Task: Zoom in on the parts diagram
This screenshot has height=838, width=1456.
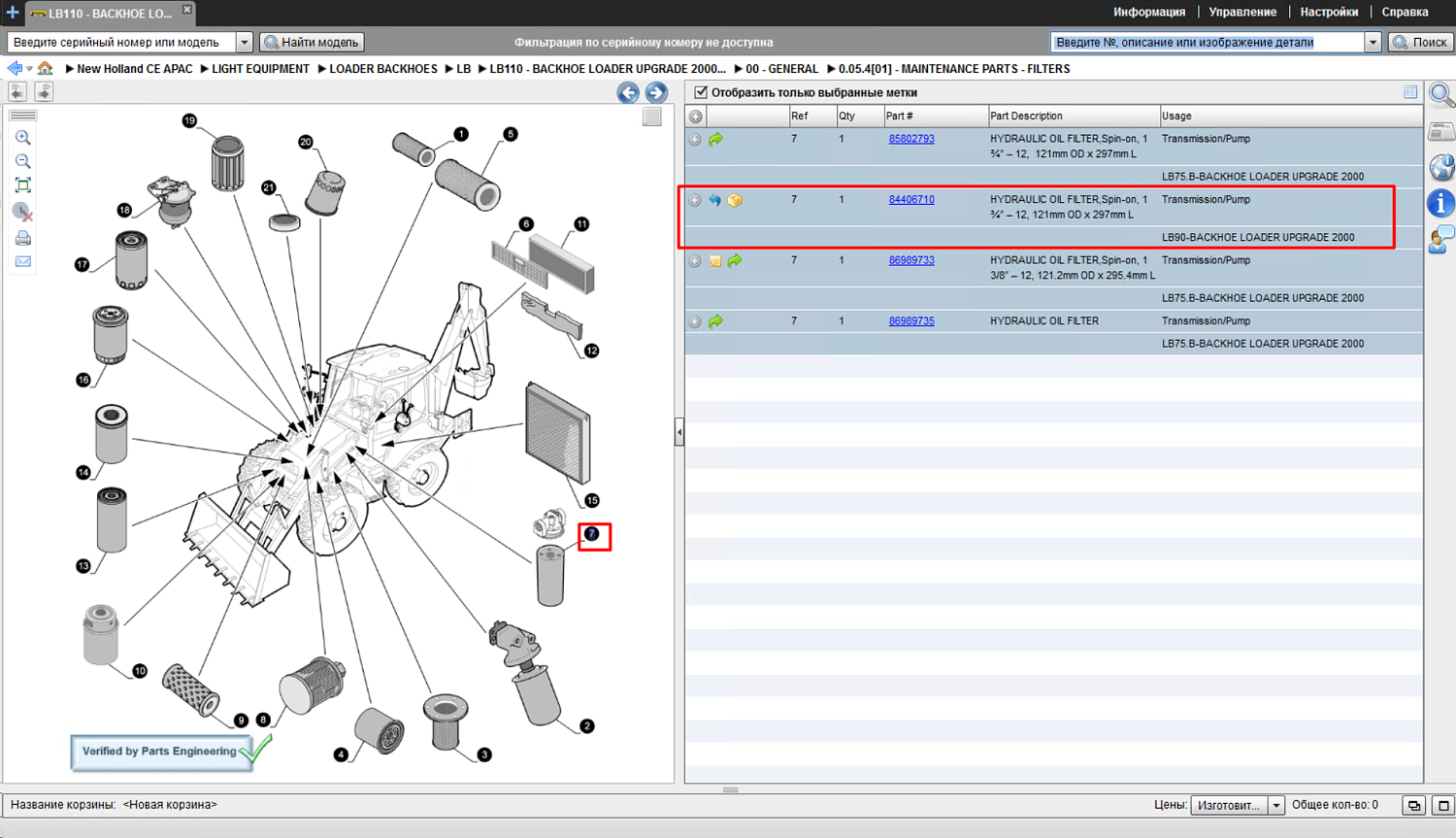Action: point(23,138)
